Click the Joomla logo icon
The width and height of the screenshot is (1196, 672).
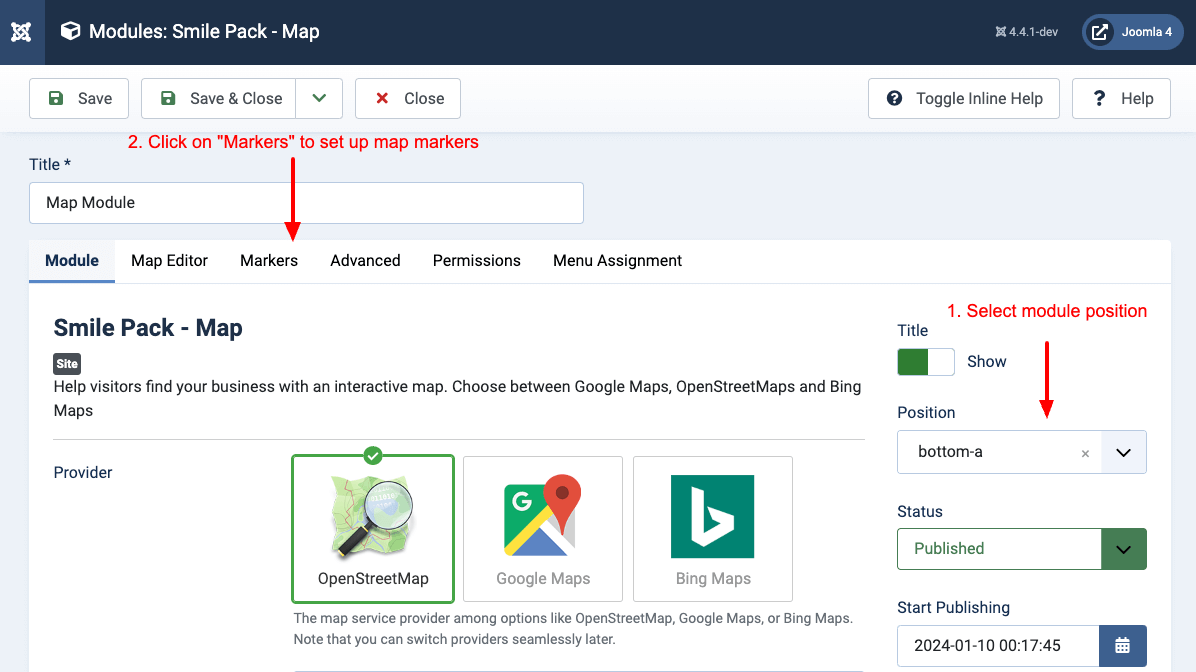(x=21, y=32)
